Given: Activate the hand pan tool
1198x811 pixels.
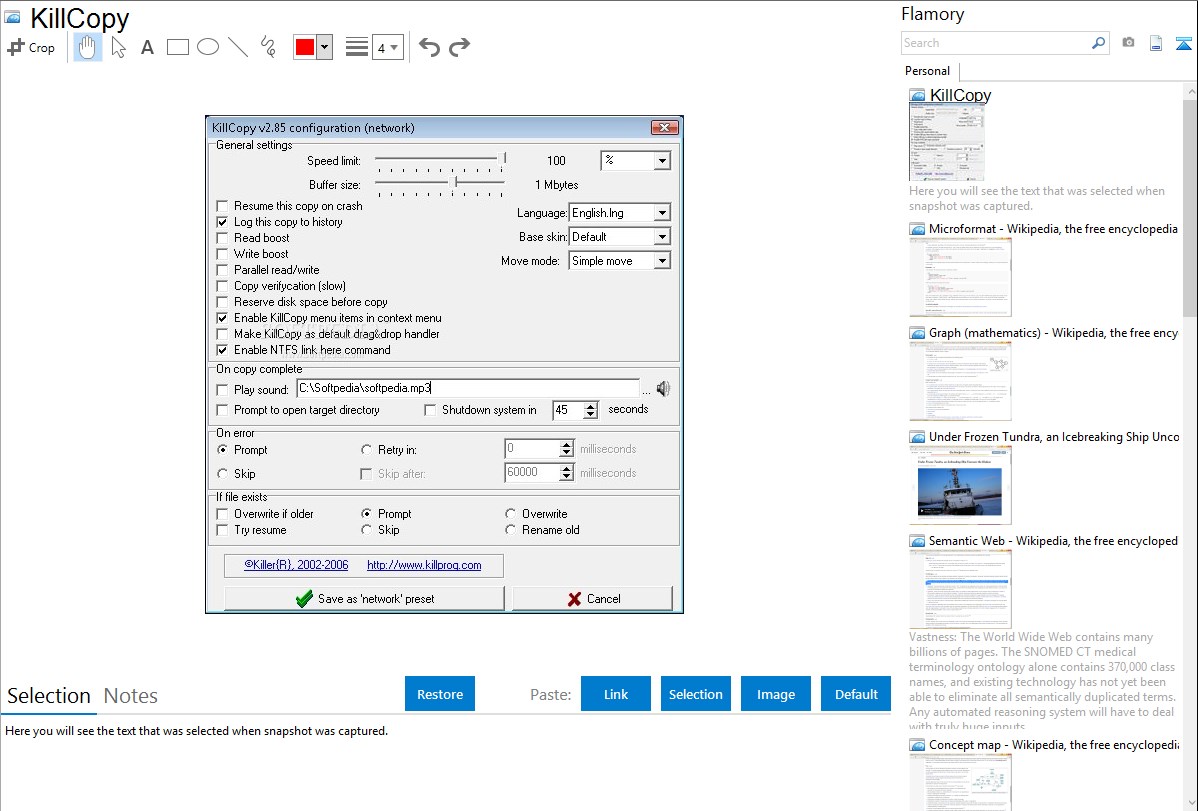Looking at the screenshot, I should (x=88, y=47).
